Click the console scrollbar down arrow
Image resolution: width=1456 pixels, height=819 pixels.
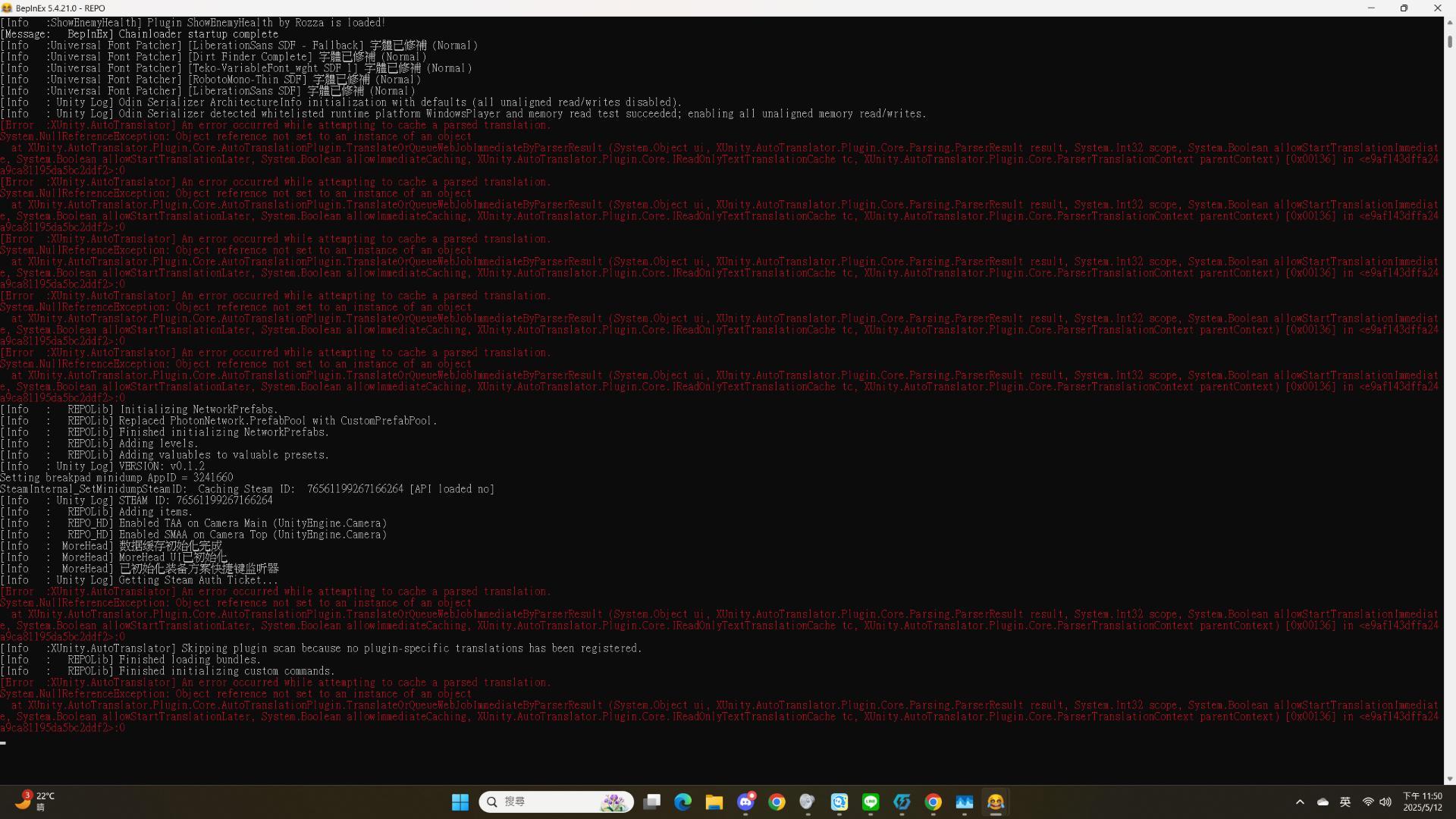click(x=1449, y=779)
